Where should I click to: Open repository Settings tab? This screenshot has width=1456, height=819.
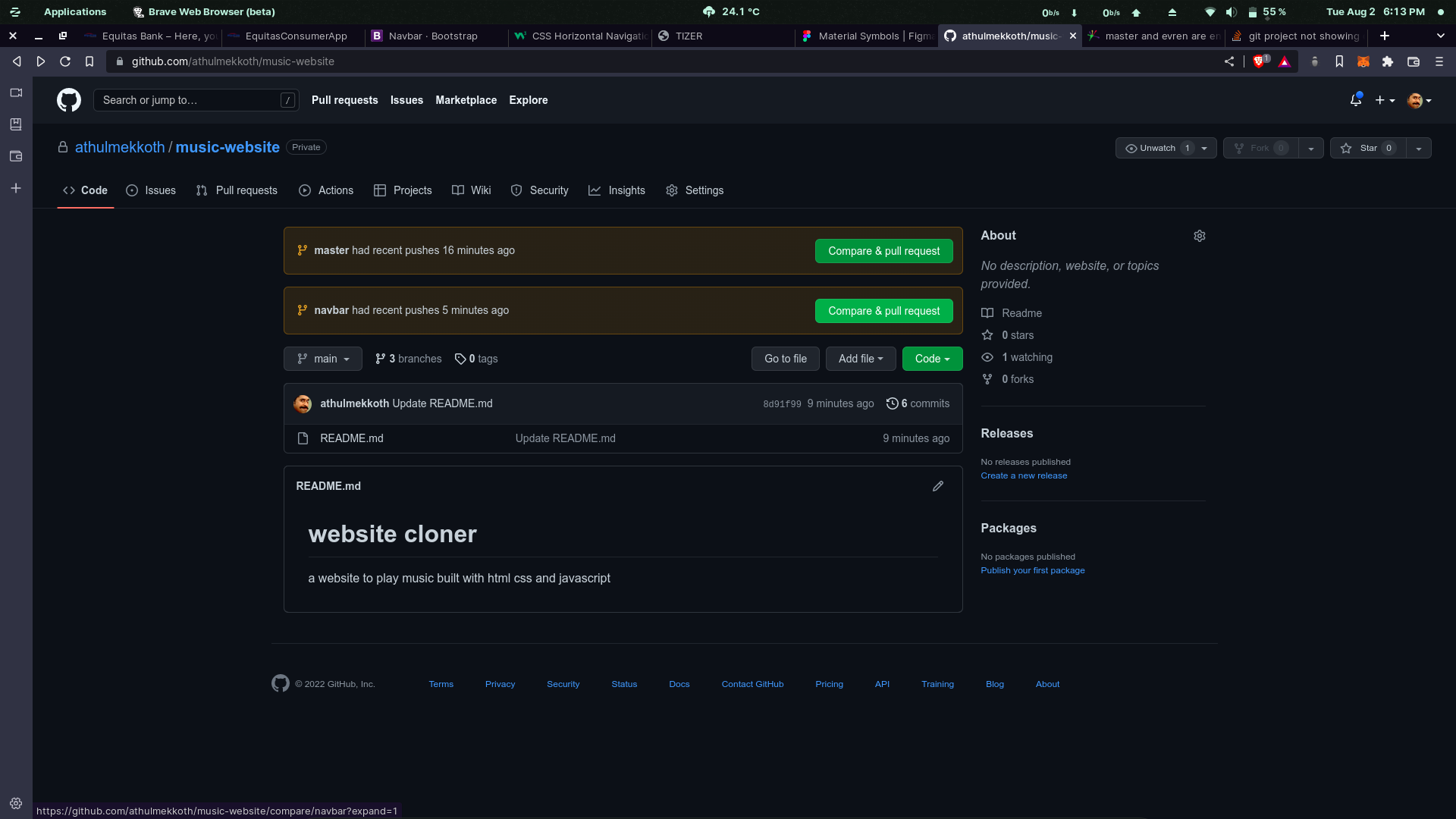[695, 190]
